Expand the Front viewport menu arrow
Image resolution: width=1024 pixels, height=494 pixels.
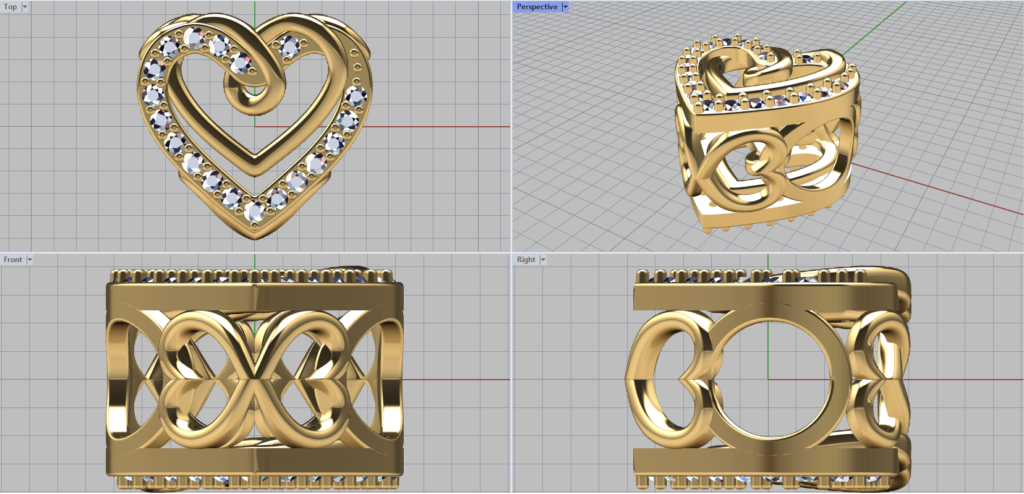pos(30,259)
